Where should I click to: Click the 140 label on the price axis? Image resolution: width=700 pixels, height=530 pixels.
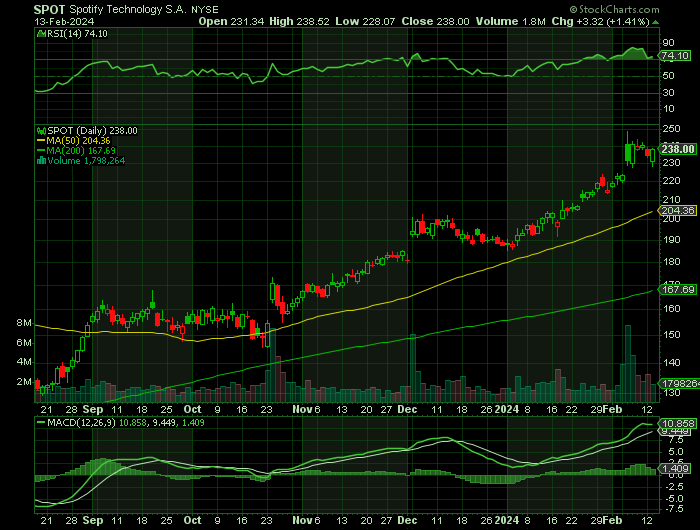(671, 363)
